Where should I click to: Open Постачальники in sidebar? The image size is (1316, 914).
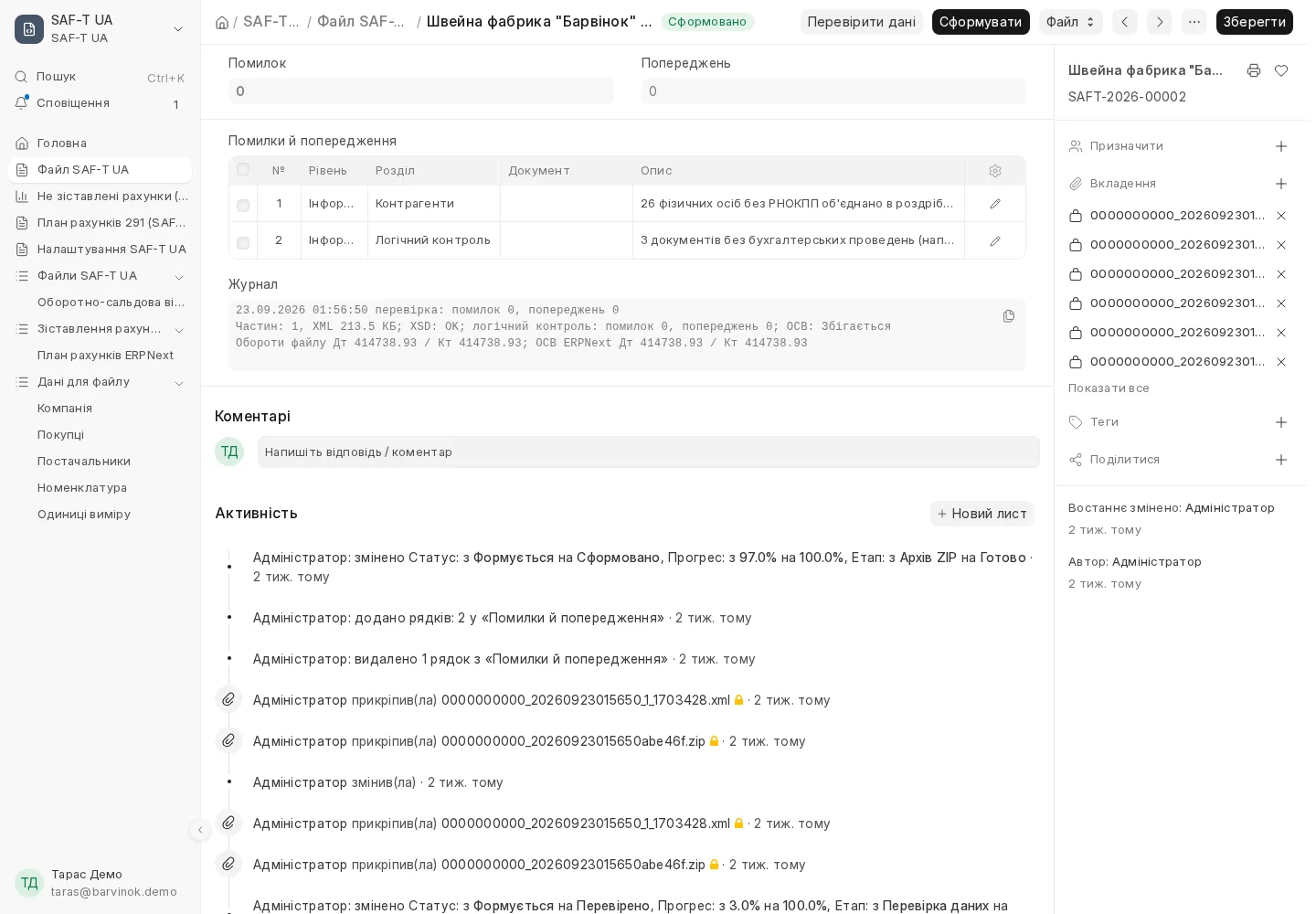(x=101, y=462)
